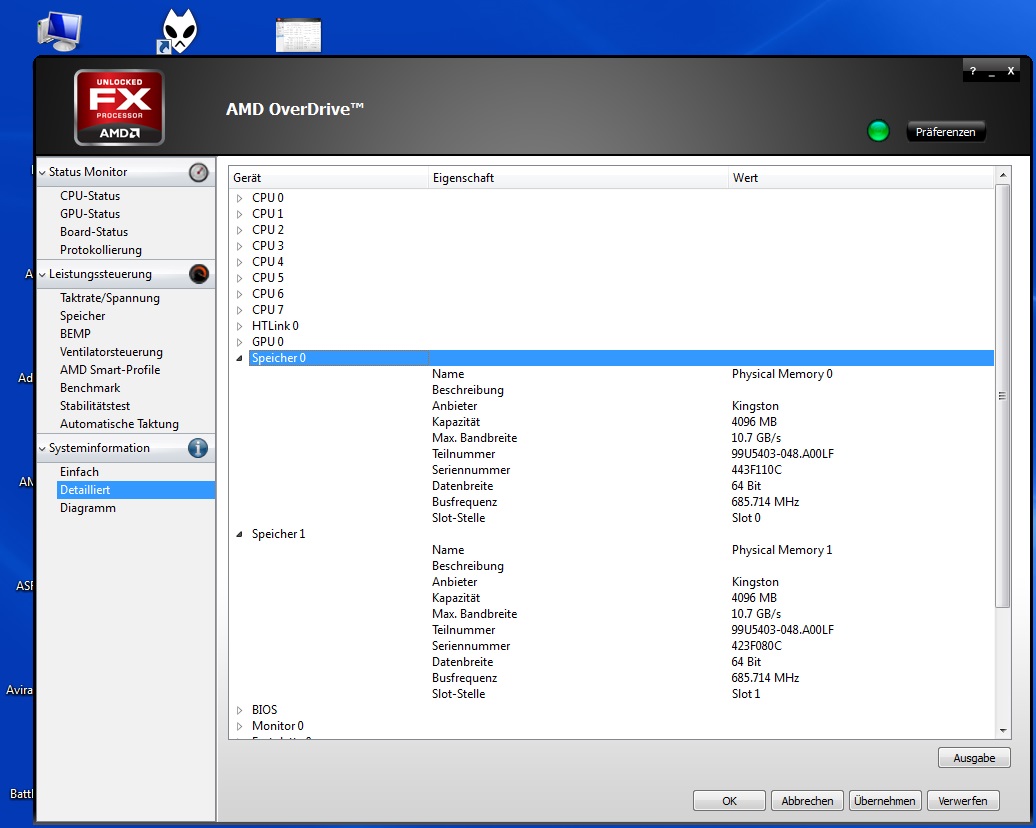Select Slot 0 value
Screen dimensions: 1036x828
click(745, 518)
